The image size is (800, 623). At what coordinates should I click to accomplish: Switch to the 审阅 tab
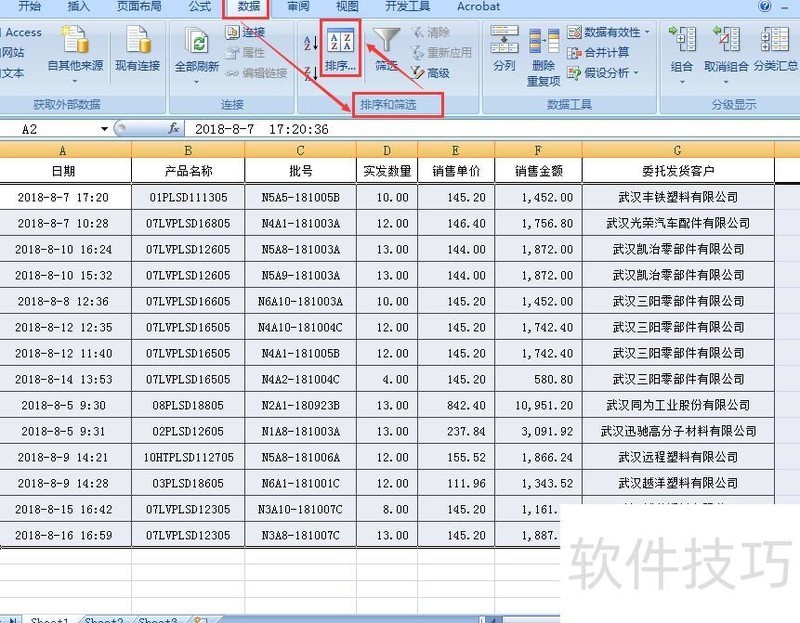tap(298, 7)
